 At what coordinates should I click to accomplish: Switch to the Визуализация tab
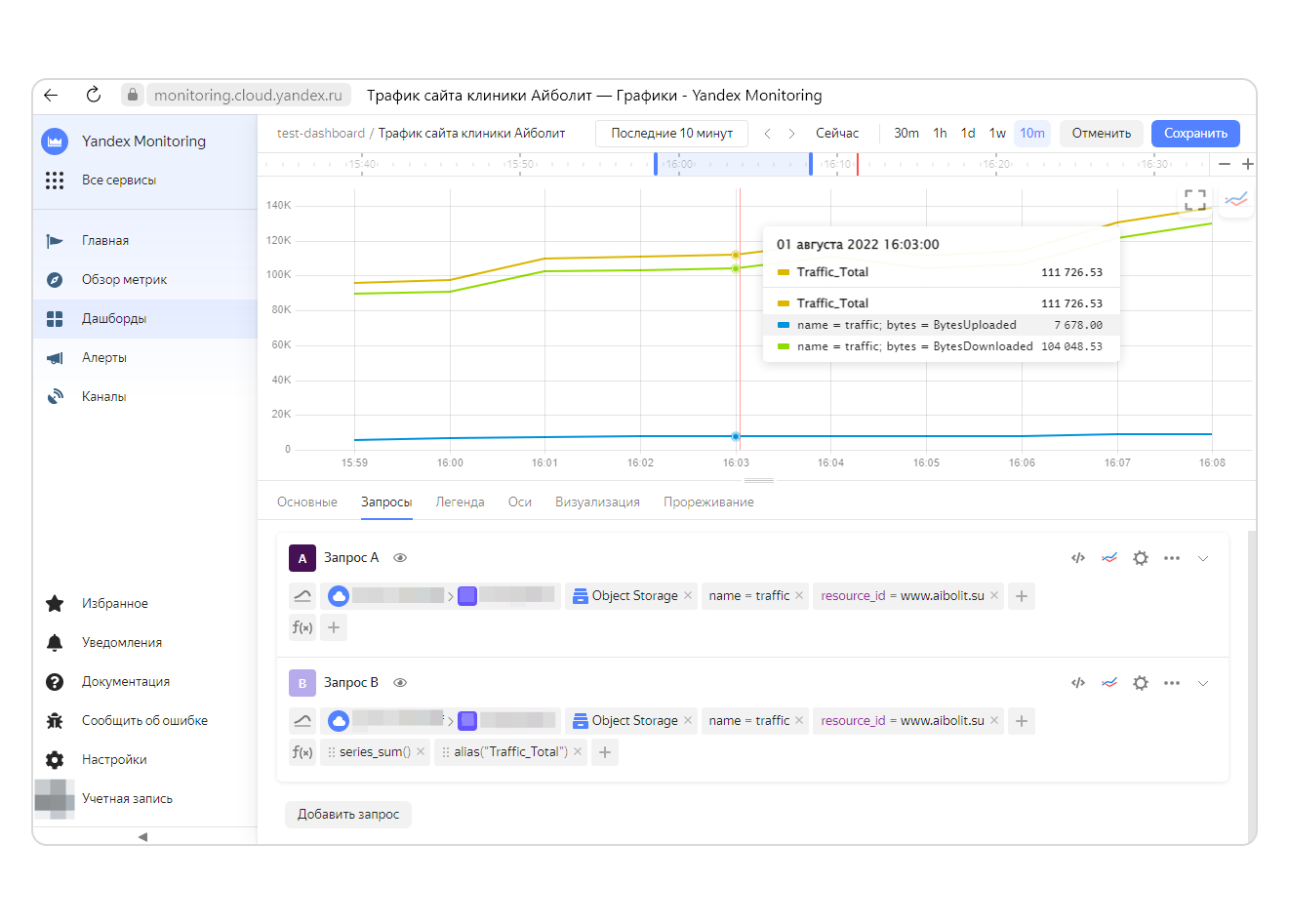tap(598, 502)
